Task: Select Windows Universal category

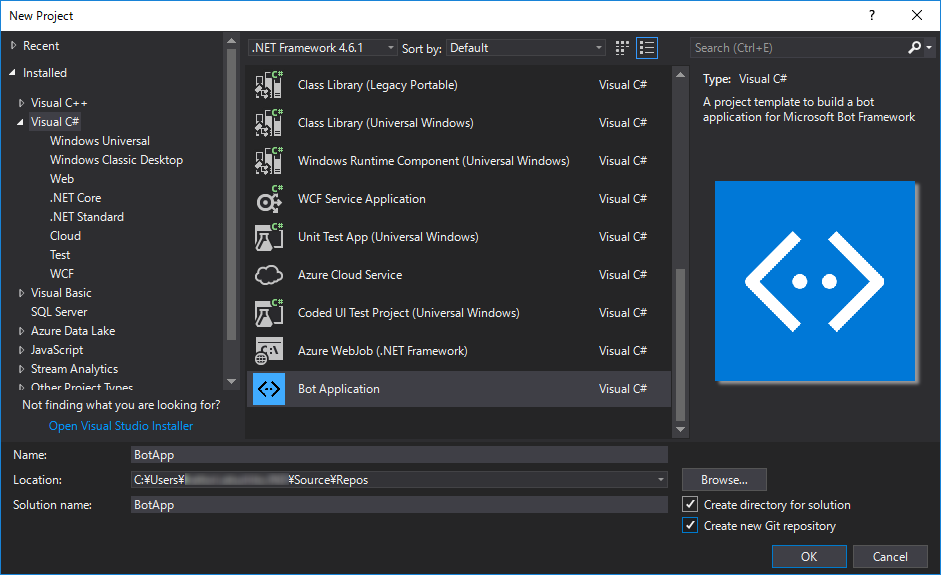Action: click(100, 141)
